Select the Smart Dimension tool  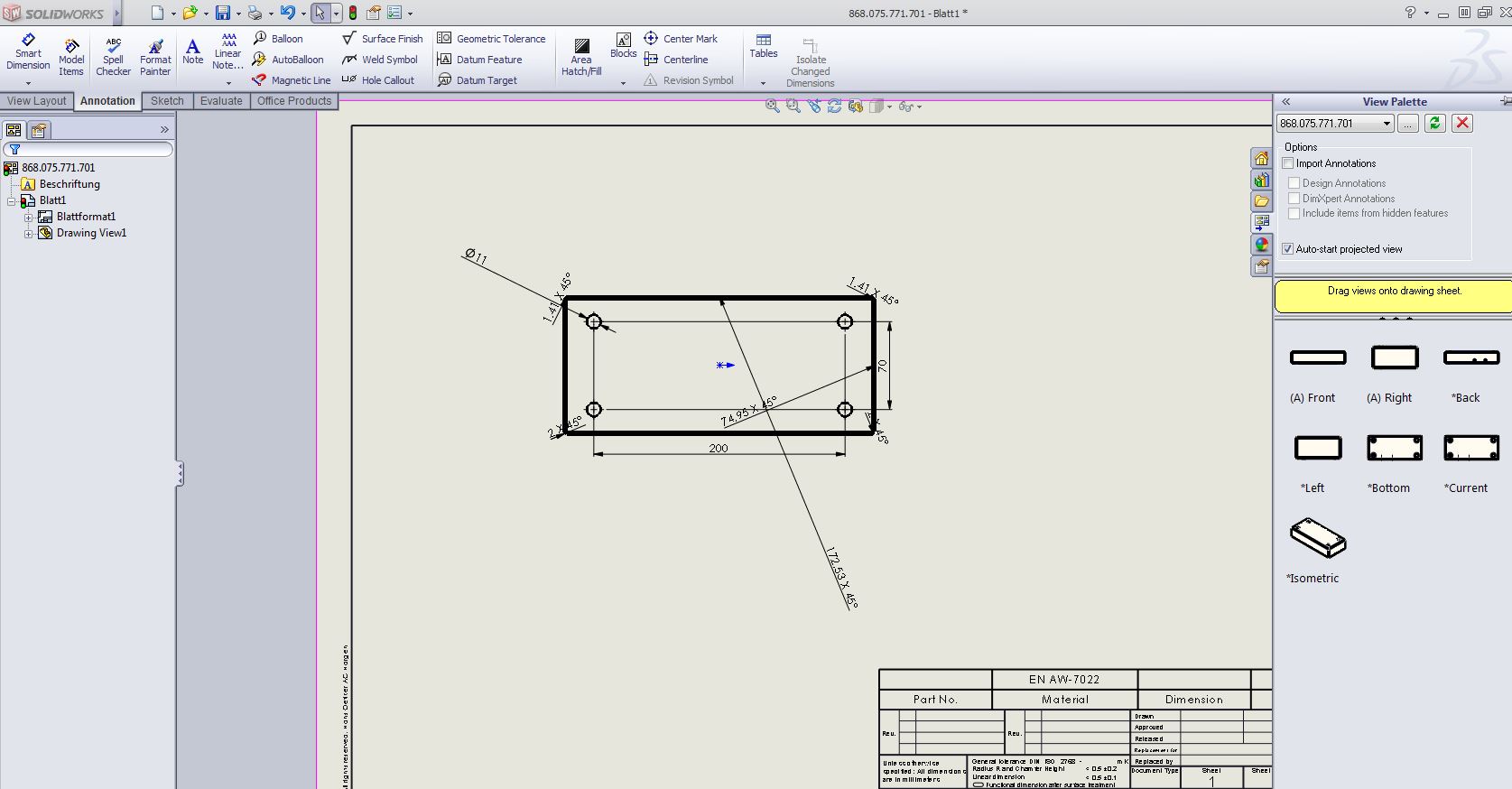click(28, 52)
